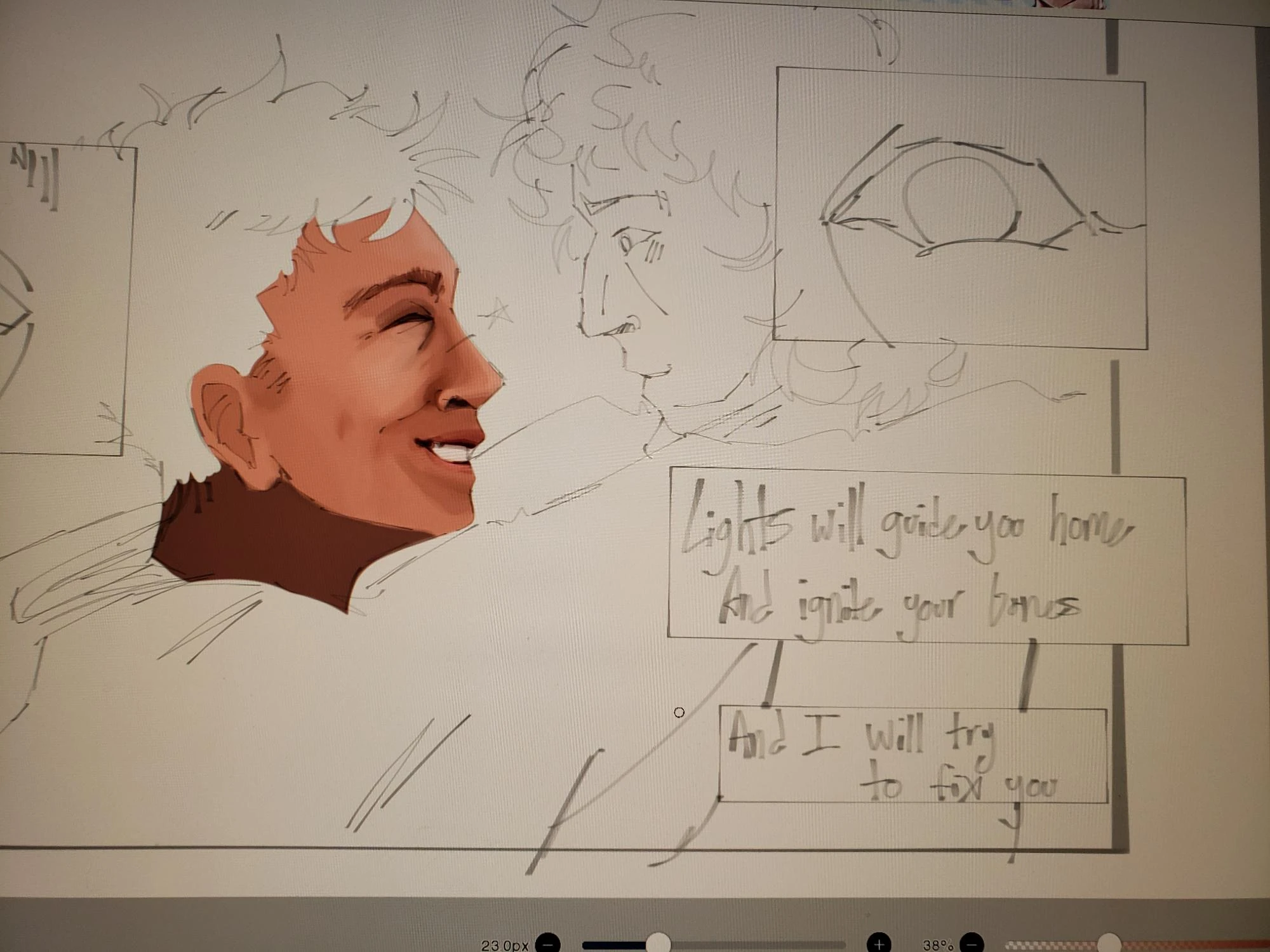Decrease opacity with the minus button
This screenshot has width=1270, height=952.
[972, 944]
